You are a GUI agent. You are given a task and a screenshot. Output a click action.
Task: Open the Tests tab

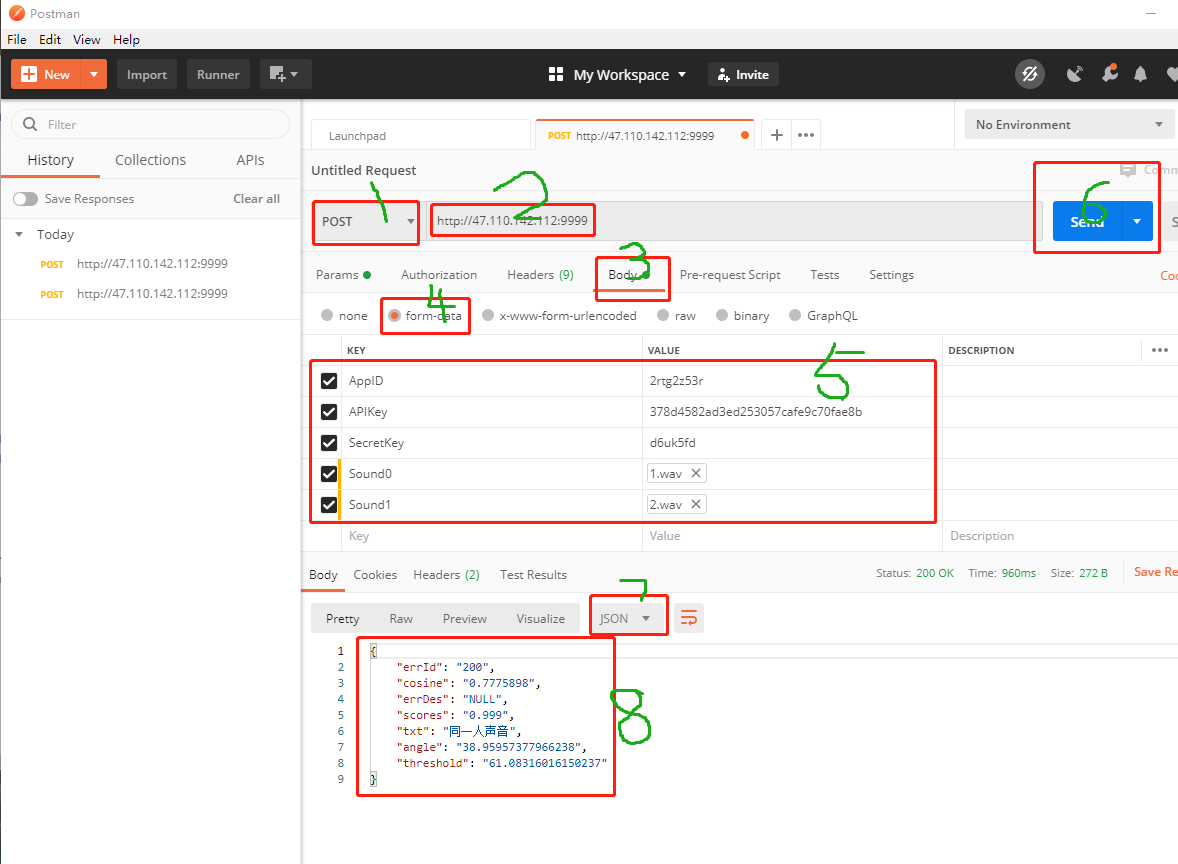(x=824, y=275)
